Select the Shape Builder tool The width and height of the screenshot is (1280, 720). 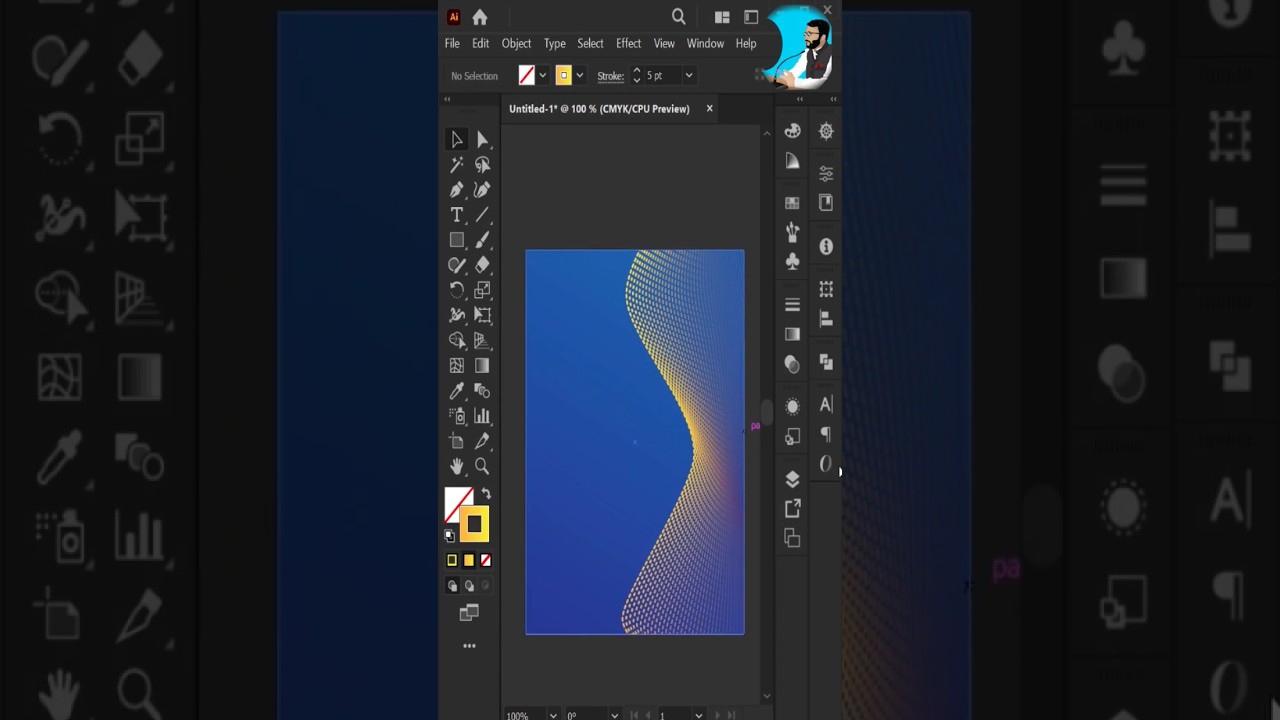[456, 340]
